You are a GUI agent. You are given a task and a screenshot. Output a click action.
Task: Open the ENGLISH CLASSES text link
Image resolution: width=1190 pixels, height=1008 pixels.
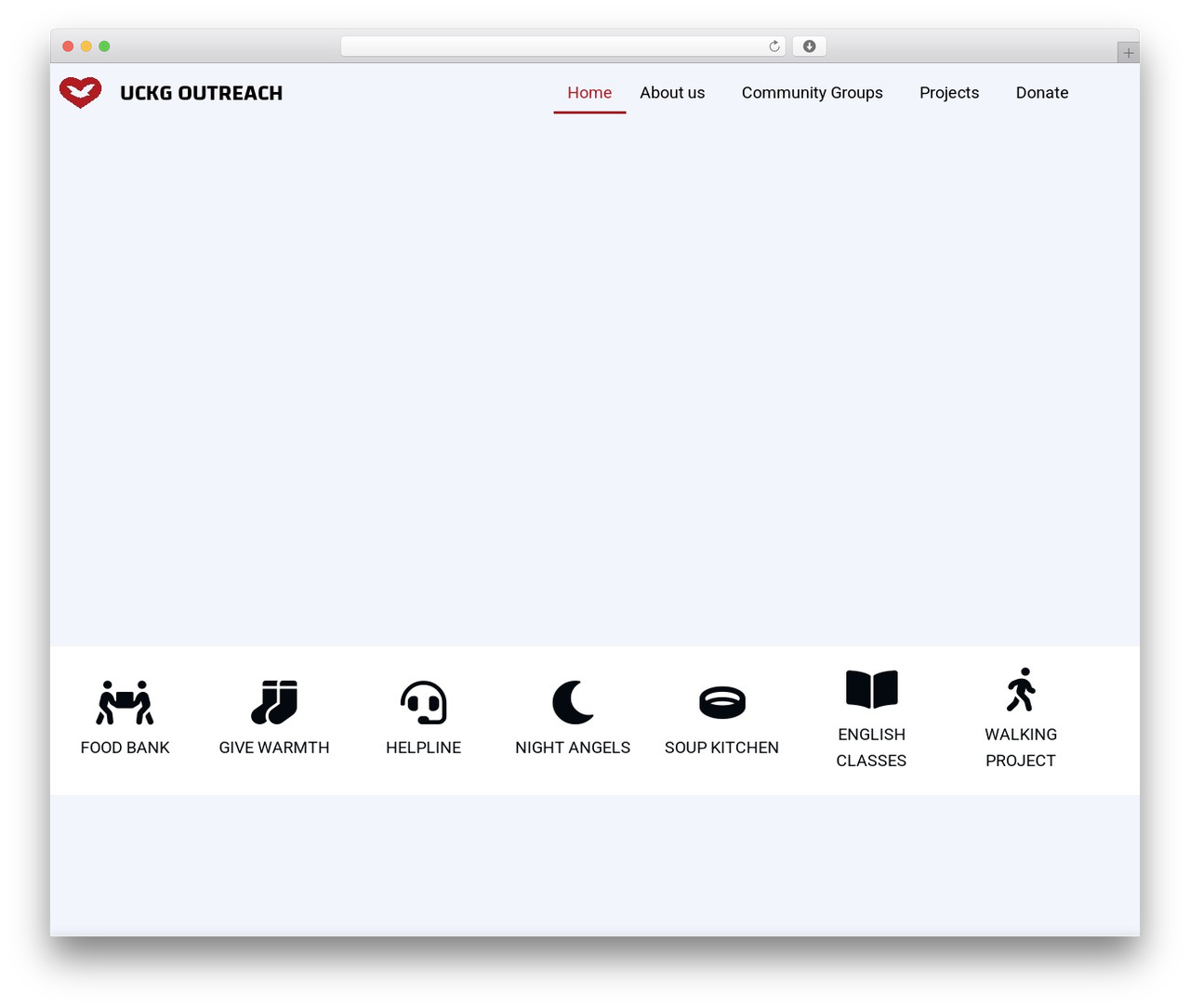click(872, 748)
